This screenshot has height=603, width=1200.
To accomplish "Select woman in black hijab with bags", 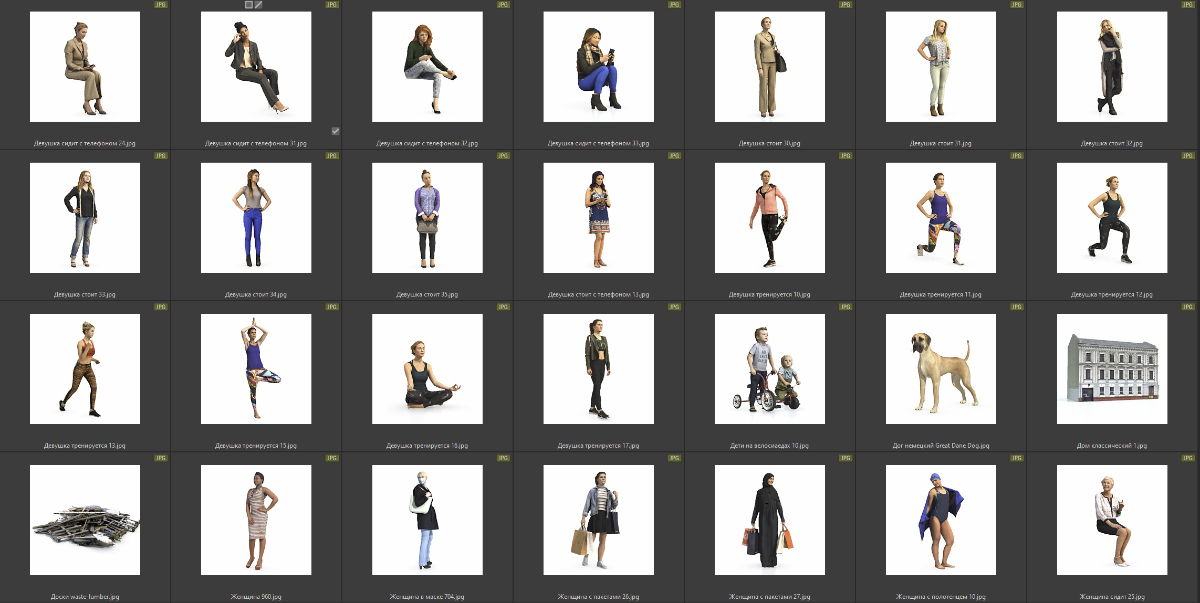I will tap(770, 520).
